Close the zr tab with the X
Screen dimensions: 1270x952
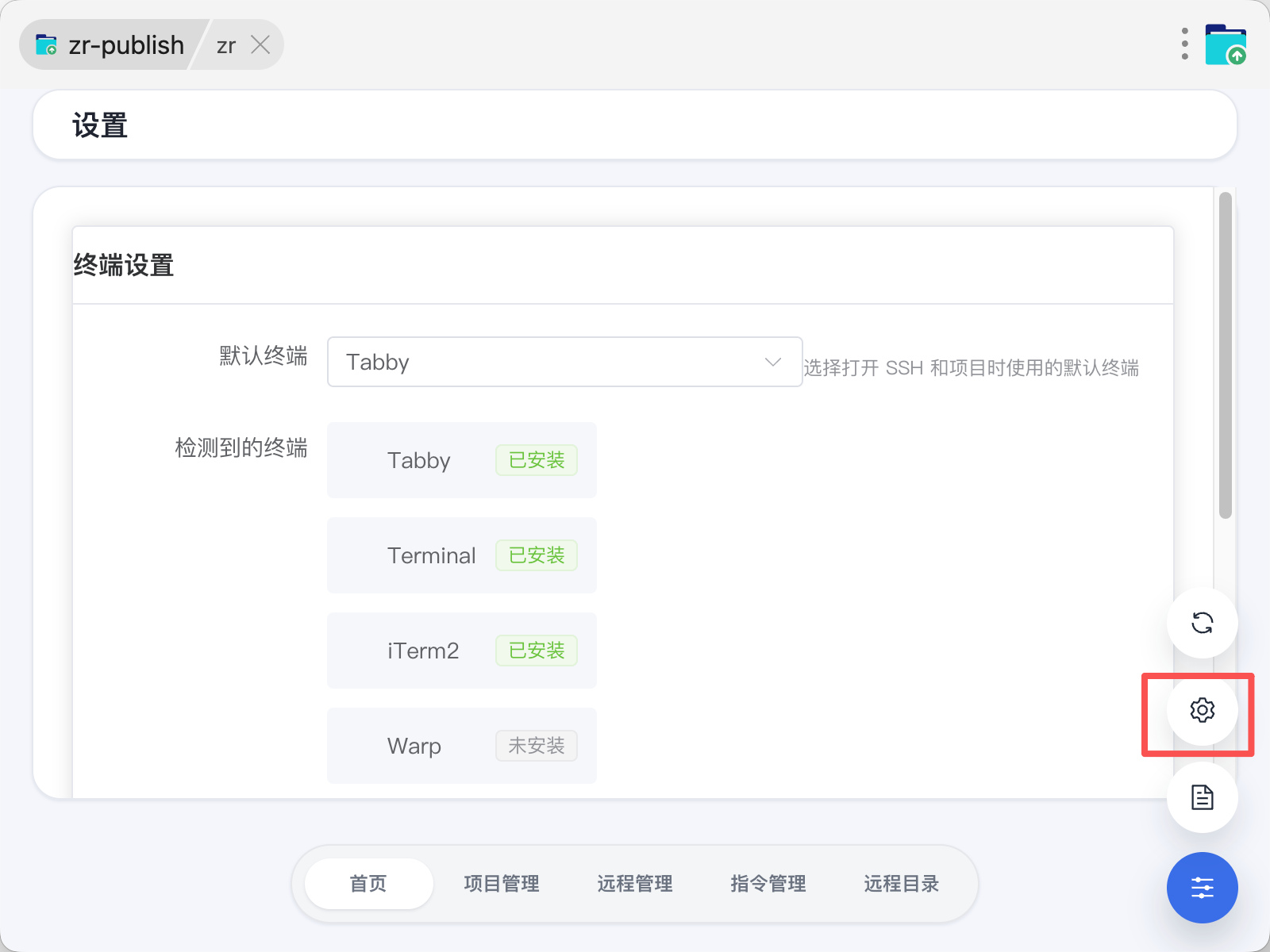point(260,45)
